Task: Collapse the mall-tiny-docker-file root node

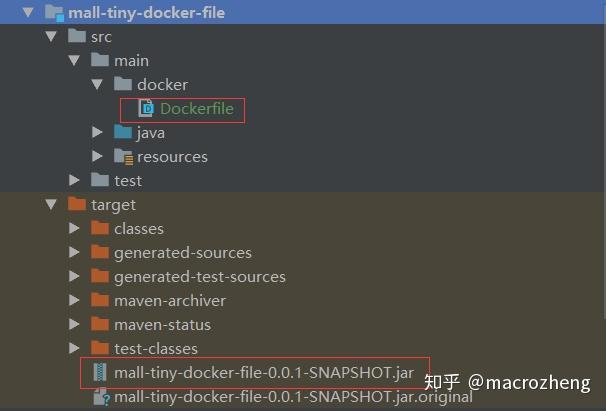Action: pyautogui.click(x=28, y=13)
